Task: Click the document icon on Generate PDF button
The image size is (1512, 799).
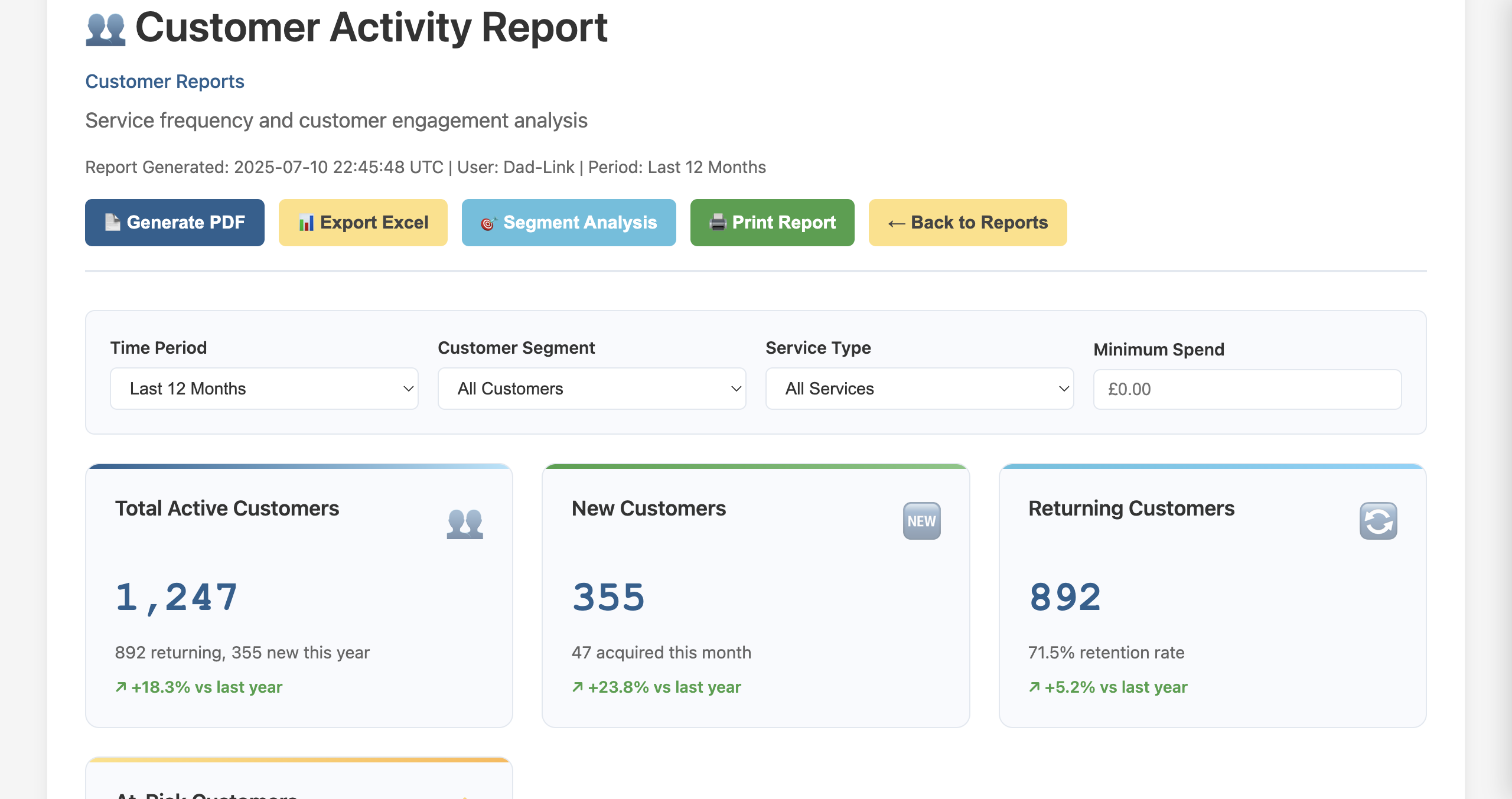Action: click(x=112, y=223)
